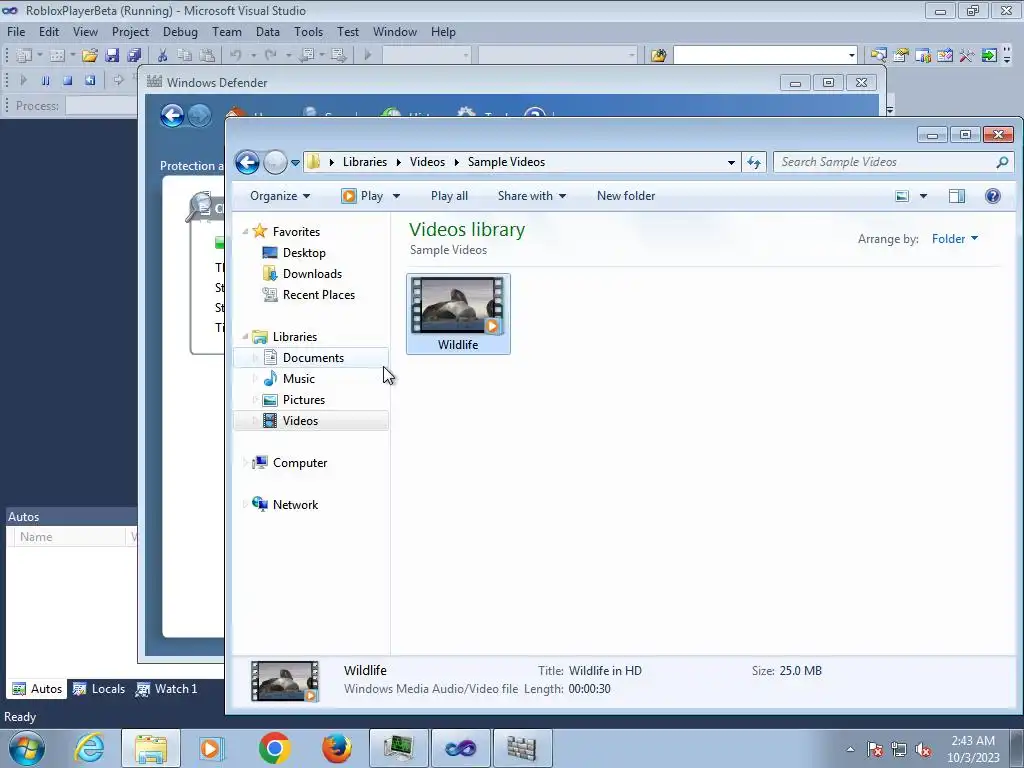This screenshot has height=768, width=1024.
Task: Click the Properties Window icon in Visual Studio
Action: [x=901, y=56]
